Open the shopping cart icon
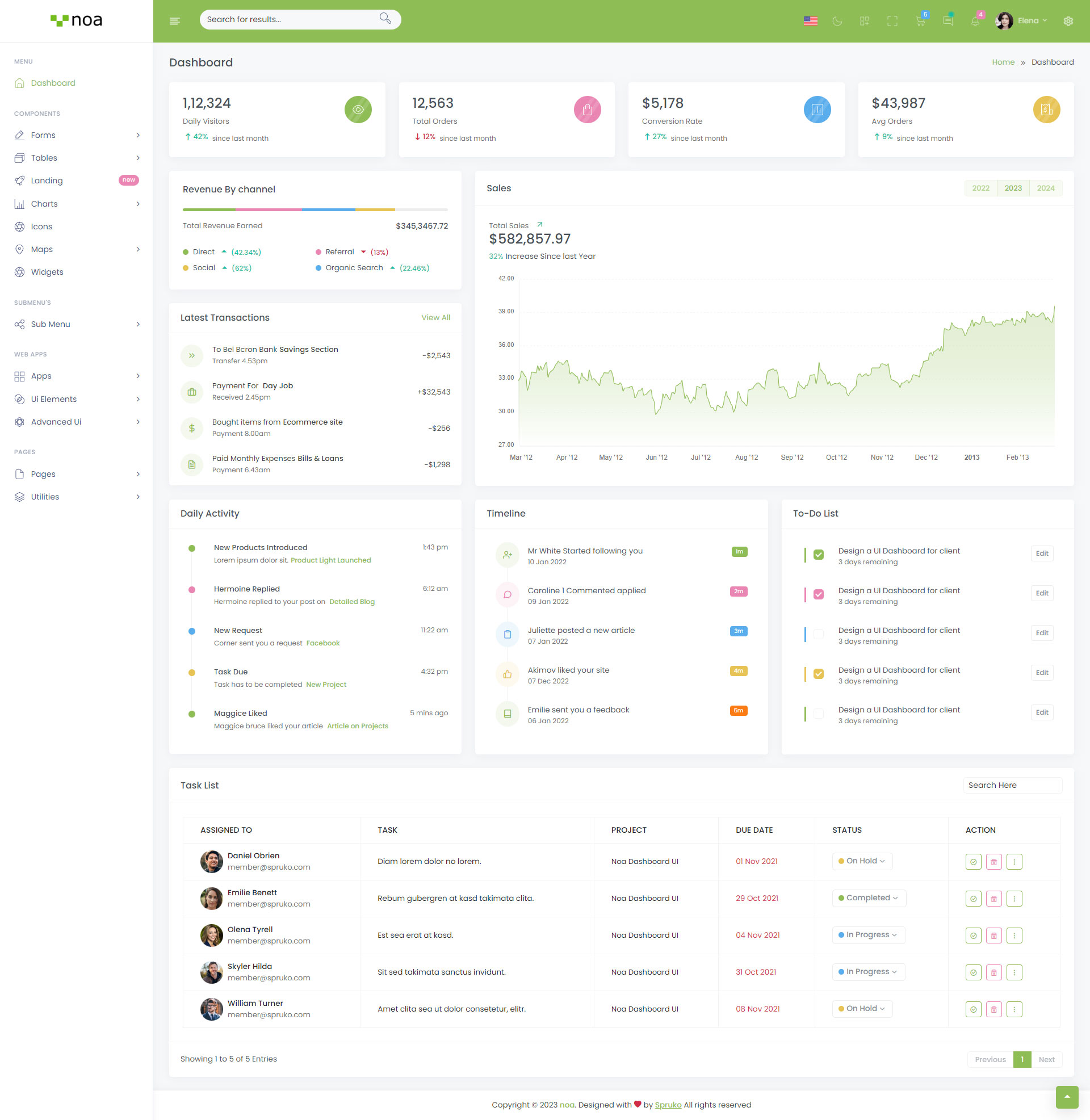 [920, 21]
